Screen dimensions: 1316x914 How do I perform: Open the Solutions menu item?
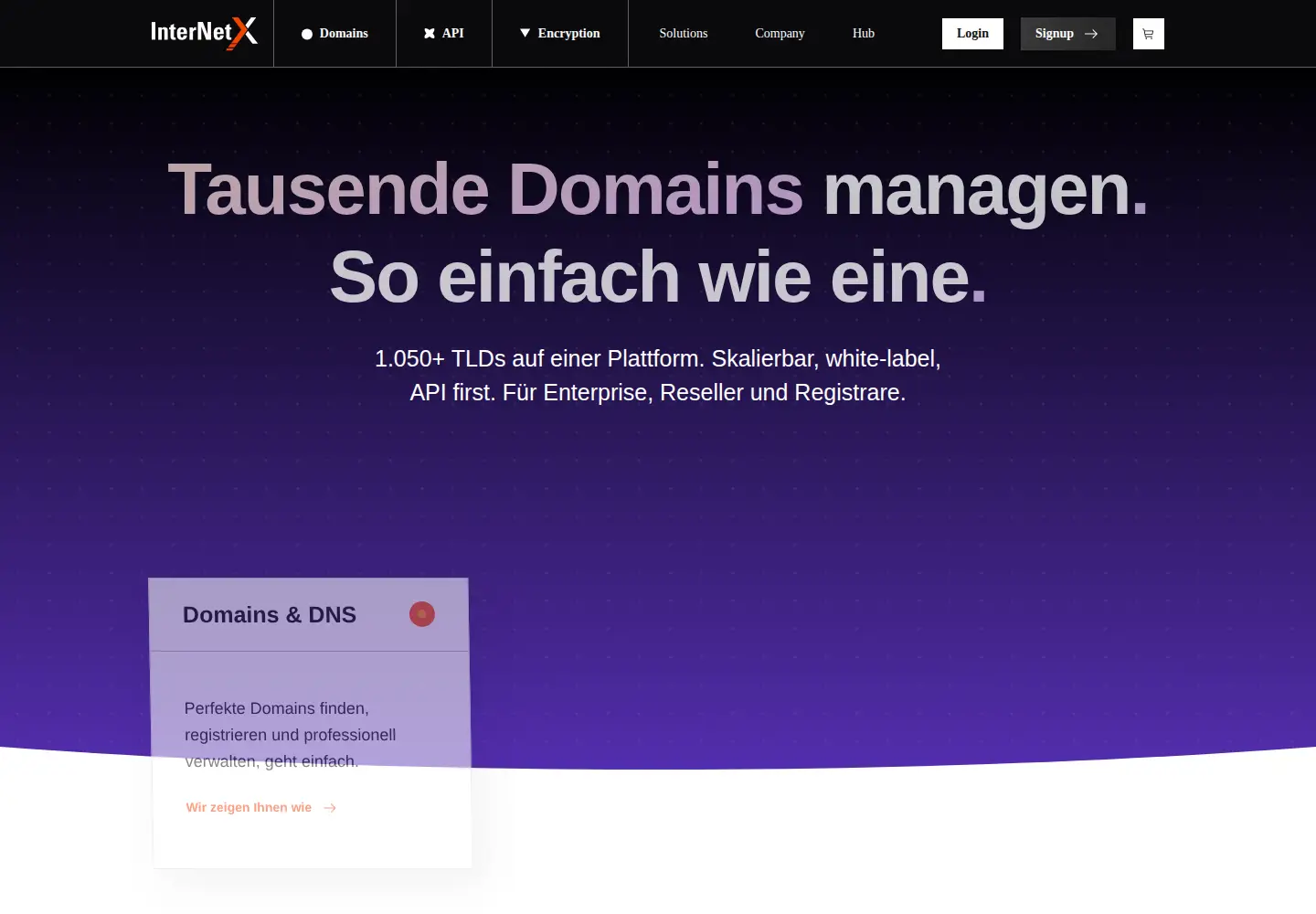pyautogui.click(x=684, y=33)
